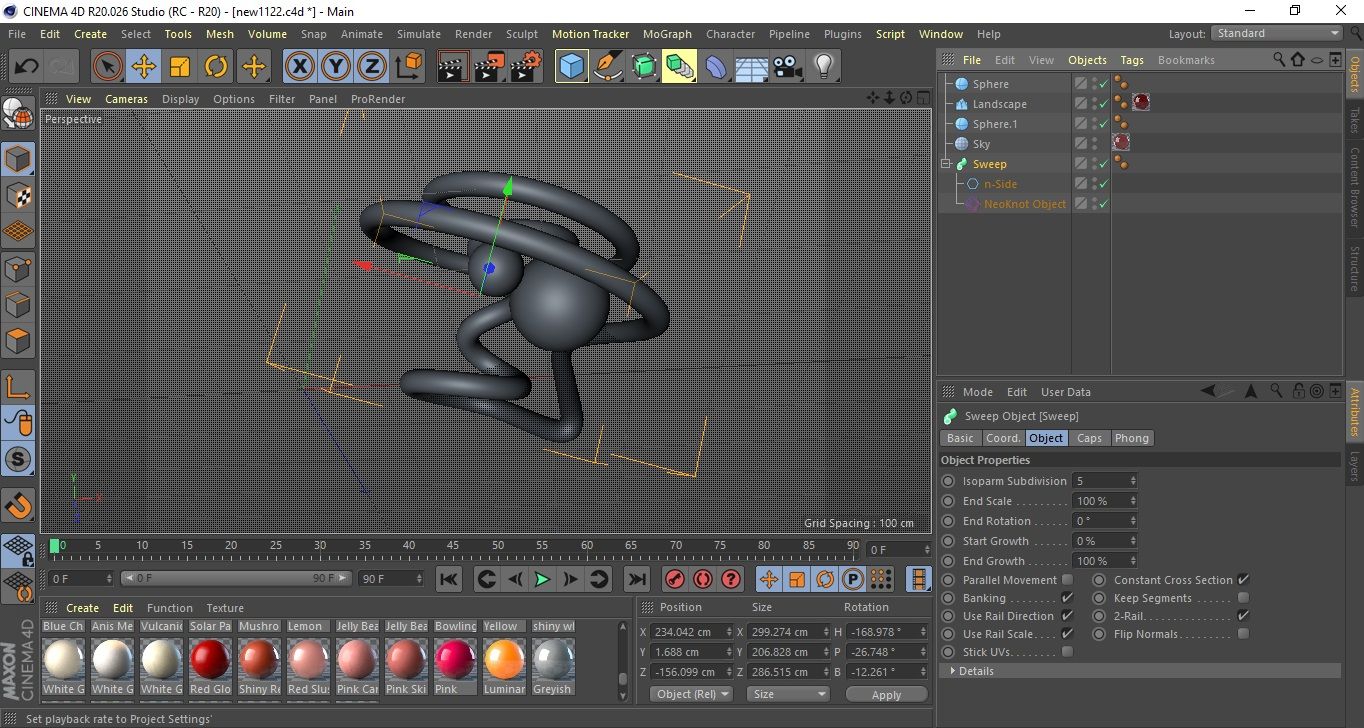Image resolution: width=1364 pixels, height=728 pixels.
Task: Open the Floor environment objects icon
Action: pyautogui.click(x=751, y=67)
